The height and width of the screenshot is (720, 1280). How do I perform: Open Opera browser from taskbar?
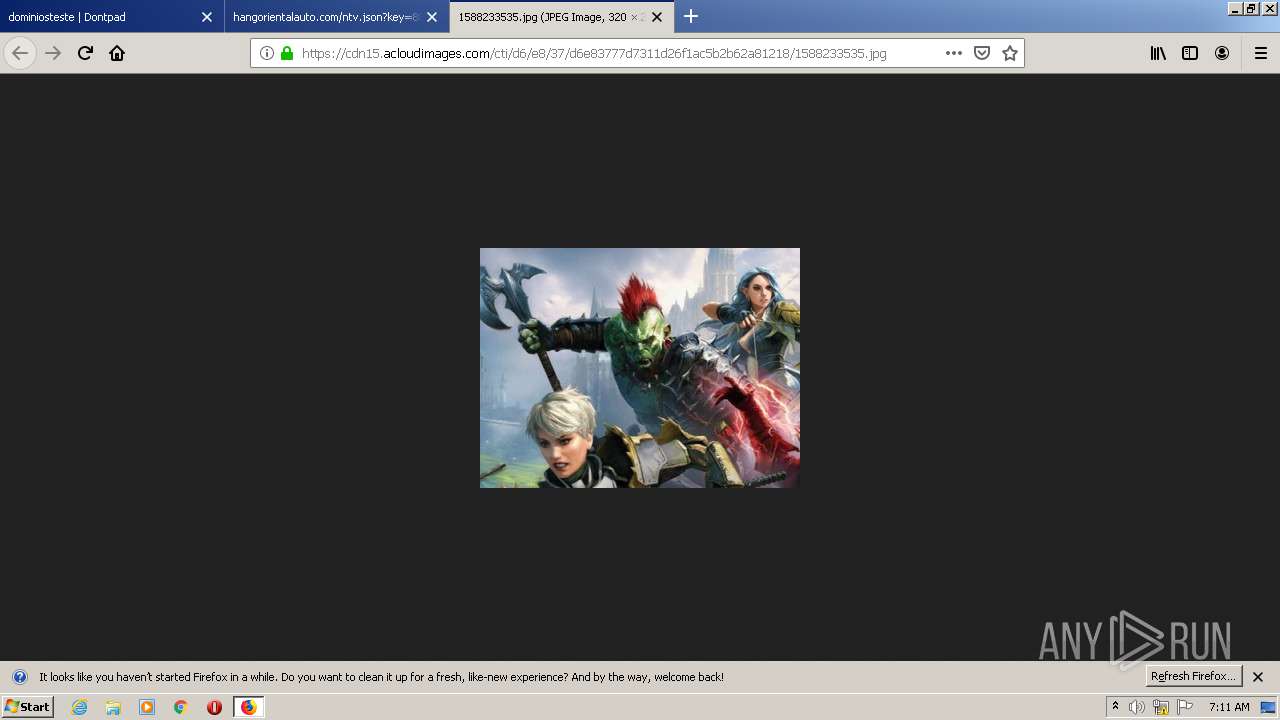point(214,707)
